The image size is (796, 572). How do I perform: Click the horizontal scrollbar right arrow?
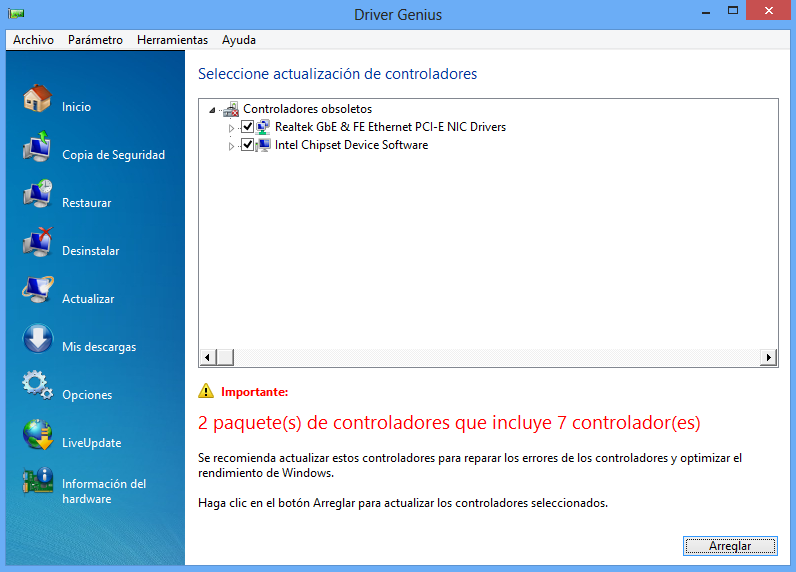pyautogui.click(x=769, y=357)
